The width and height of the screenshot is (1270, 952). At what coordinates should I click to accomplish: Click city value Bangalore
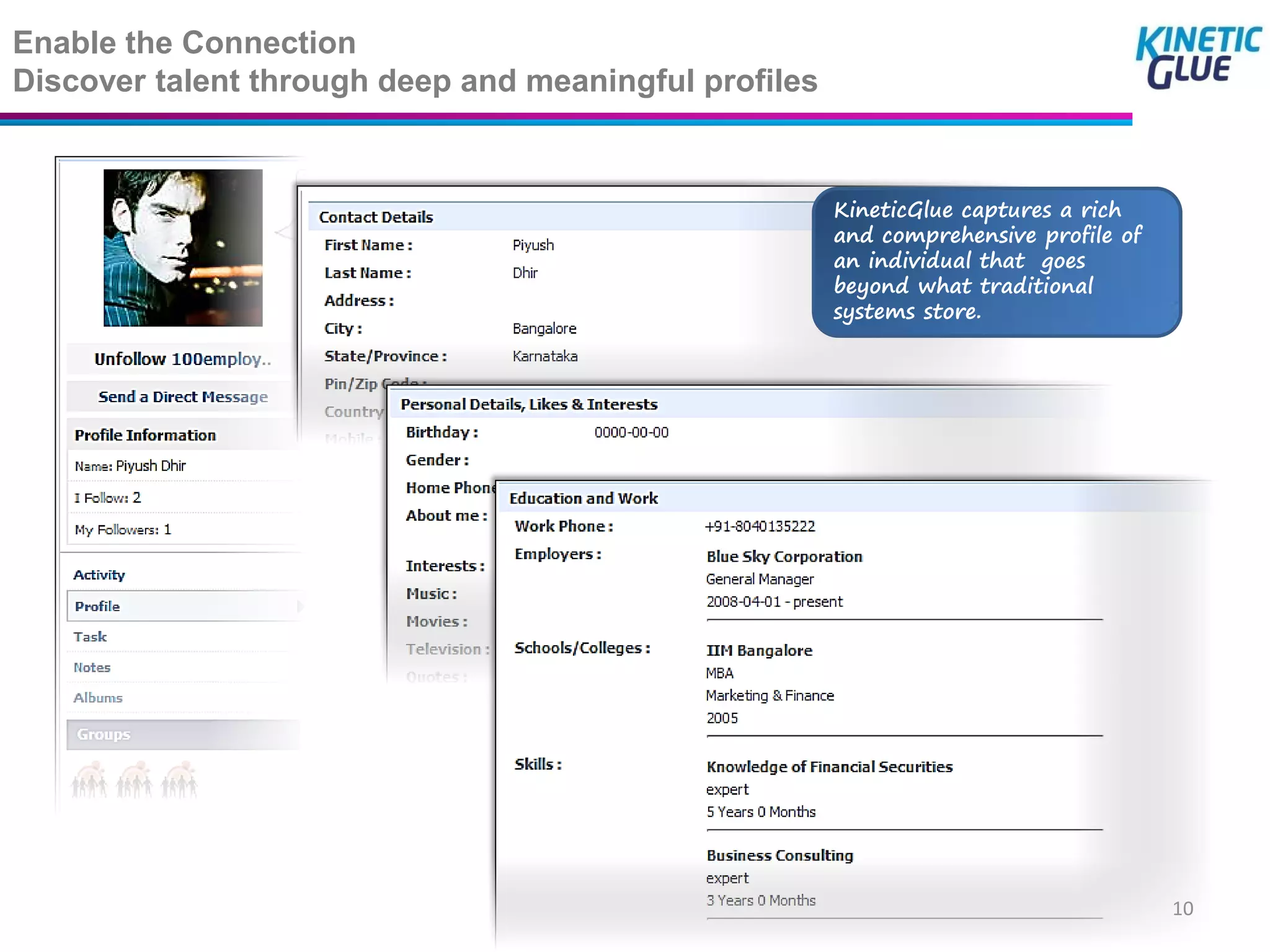[x=544, y=328]
